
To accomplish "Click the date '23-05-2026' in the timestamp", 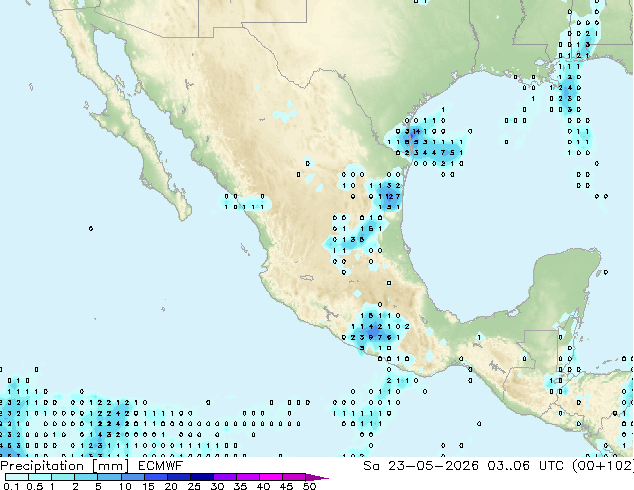I will pos(433,466).
